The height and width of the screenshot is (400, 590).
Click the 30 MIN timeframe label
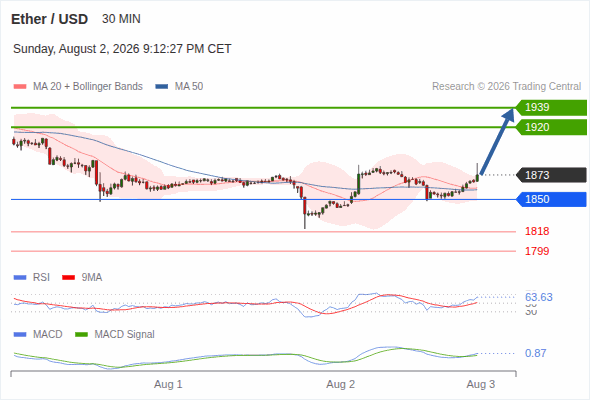point(121,19)
